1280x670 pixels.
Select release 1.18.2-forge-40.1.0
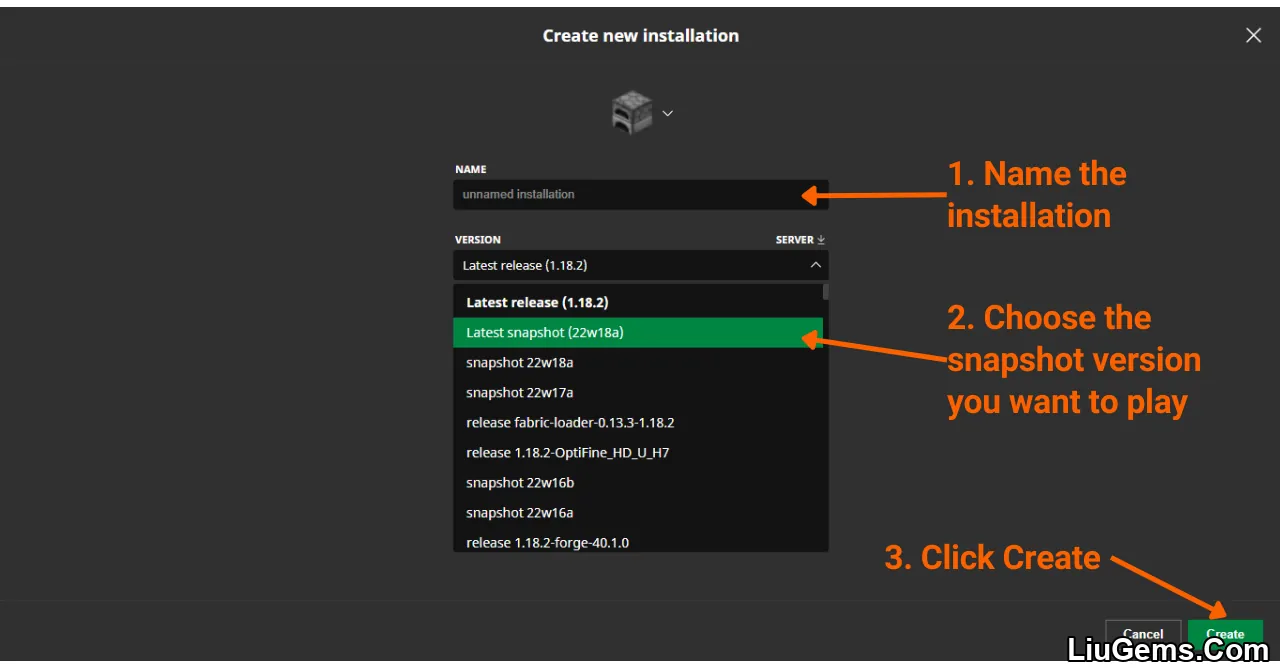coord(638,541)
